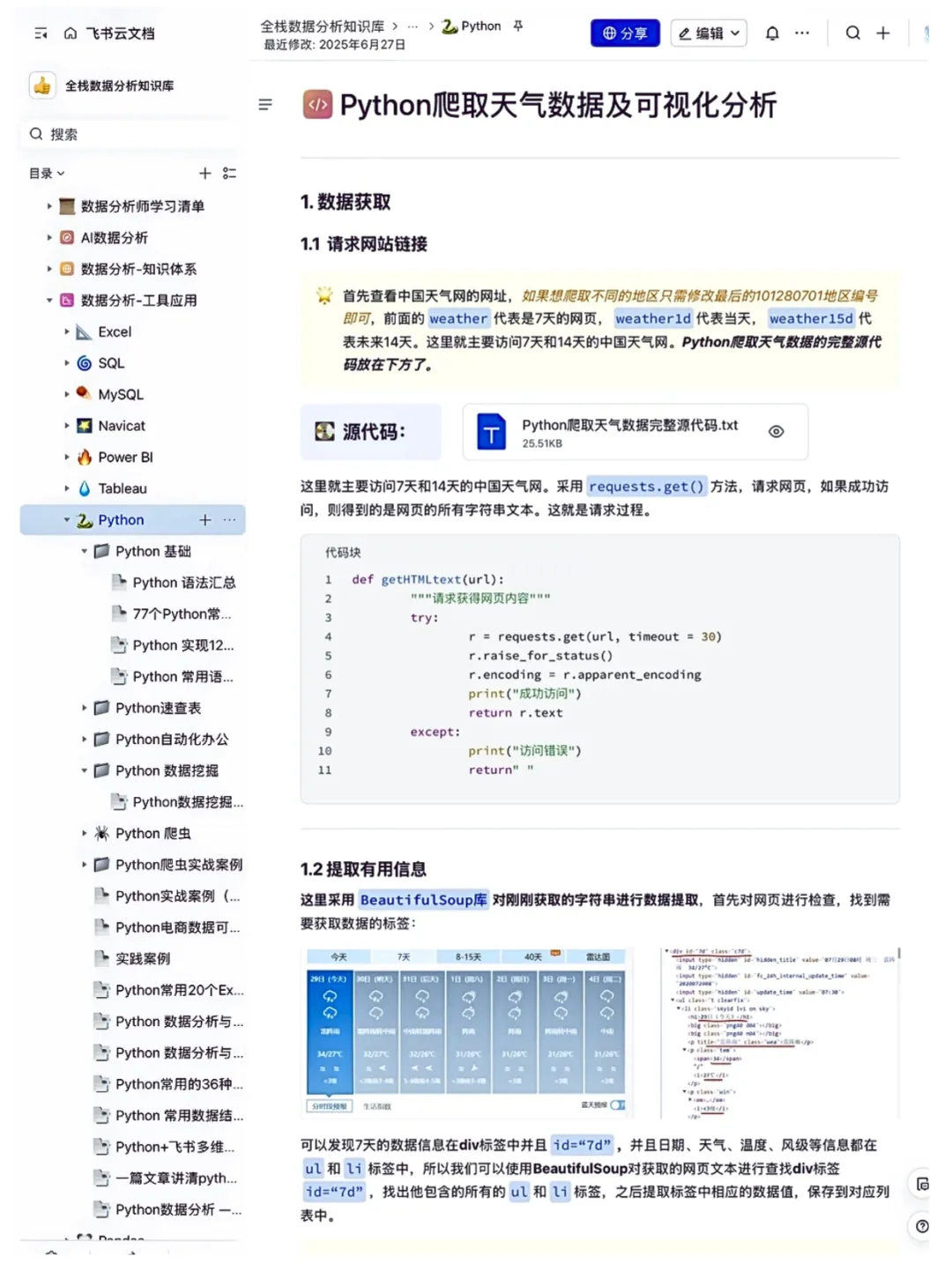Add a child page under Python row

pos(205,520)
